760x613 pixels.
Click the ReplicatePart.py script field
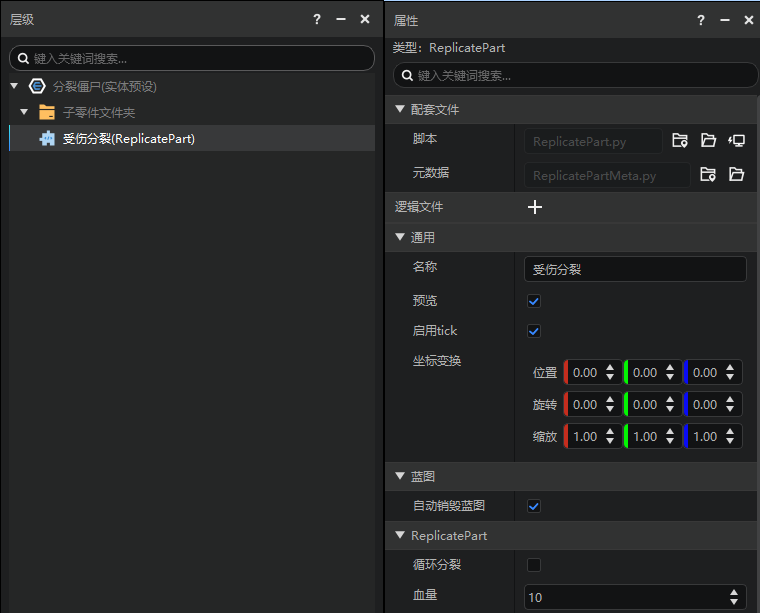[593, 141]
